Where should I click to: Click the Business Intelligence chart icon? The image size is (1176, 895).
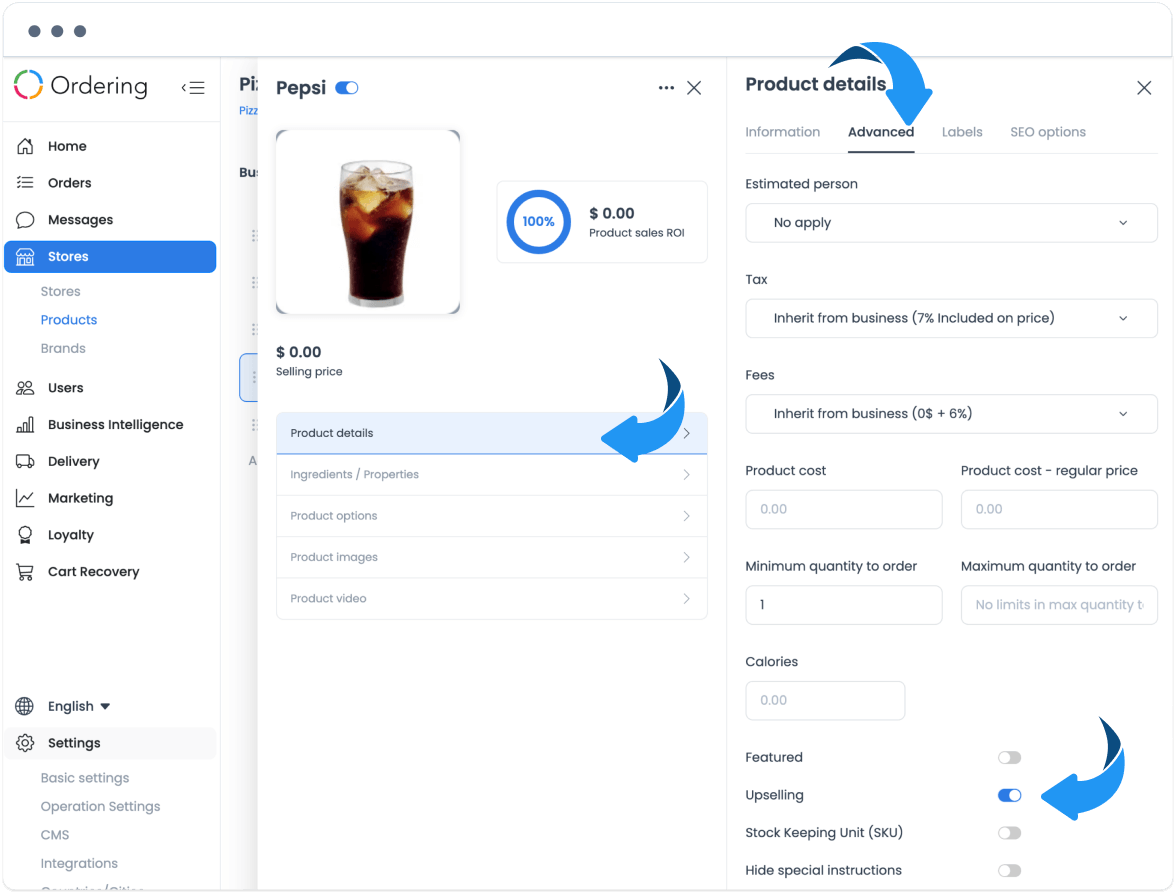pyautogui.click(x=25, y=425)
